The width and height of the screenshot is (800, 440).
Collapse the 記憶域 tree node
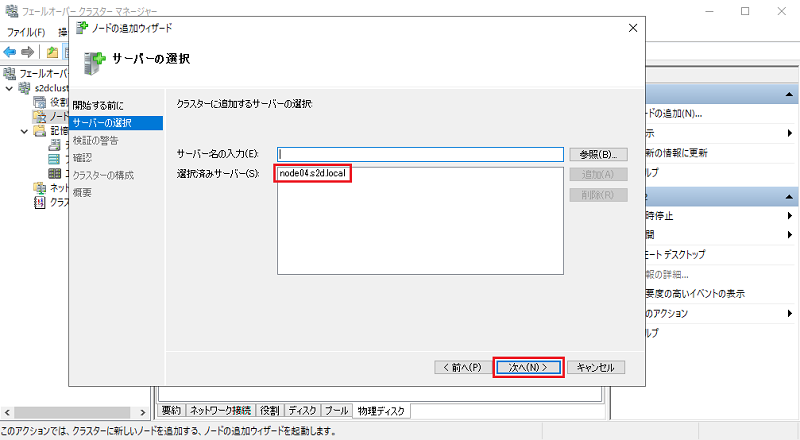(x=24, y=131)
